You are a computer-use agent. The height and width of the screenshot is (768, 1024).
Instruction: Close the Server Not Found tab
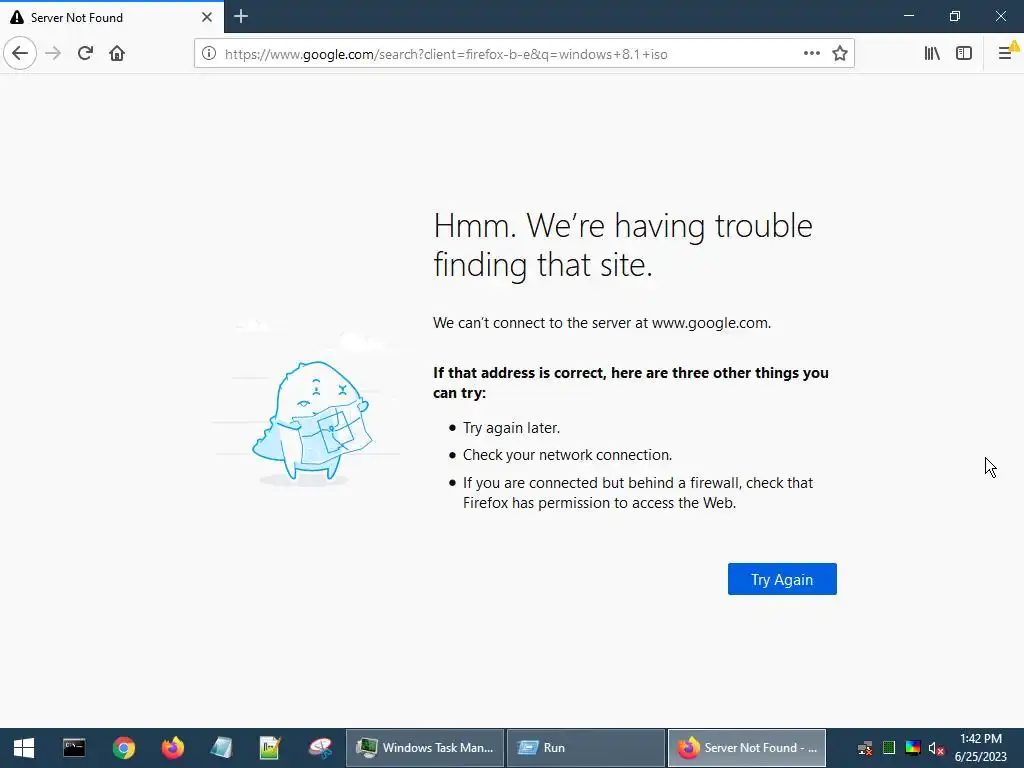pyautogui.click(x=206, y=17)
